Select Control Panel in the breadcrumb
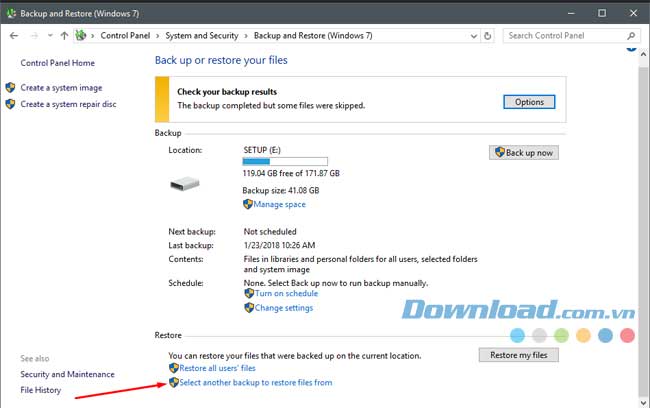The image size is (650, 408). (125, 36)
